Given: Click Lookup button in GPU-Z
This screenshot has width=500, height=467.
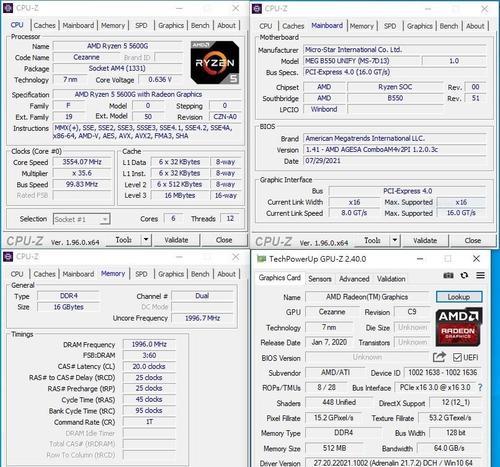Looking at the screenshot, I should pyautogui.click(x=459, y=297).
